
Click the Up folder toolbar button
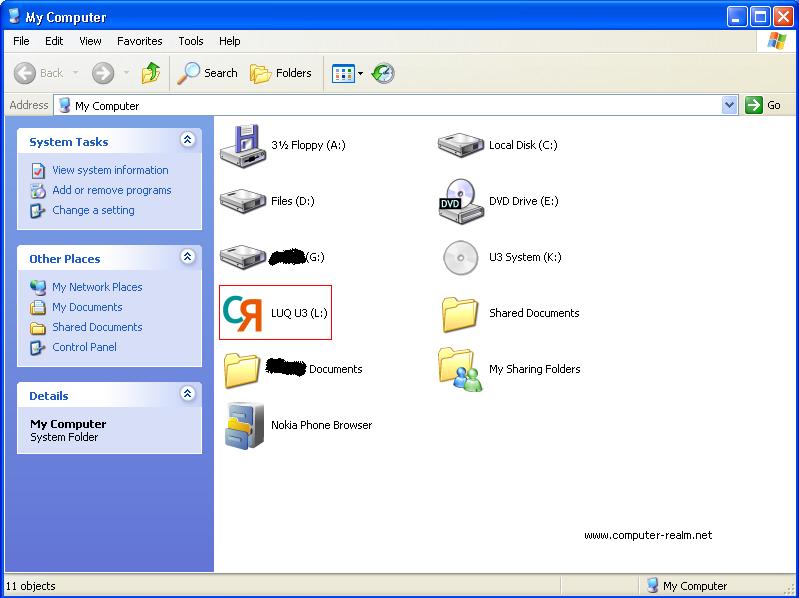(151, 73)
